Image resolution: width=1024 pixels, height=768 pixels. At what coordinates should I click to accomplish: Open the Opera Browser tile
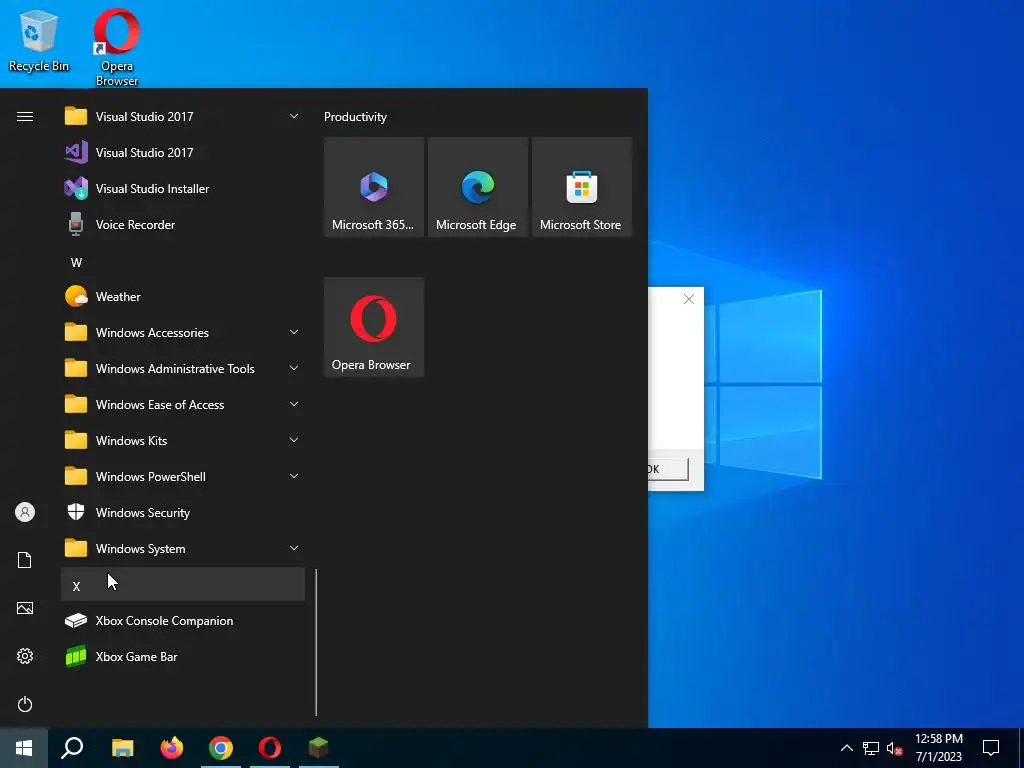(374, 327)
